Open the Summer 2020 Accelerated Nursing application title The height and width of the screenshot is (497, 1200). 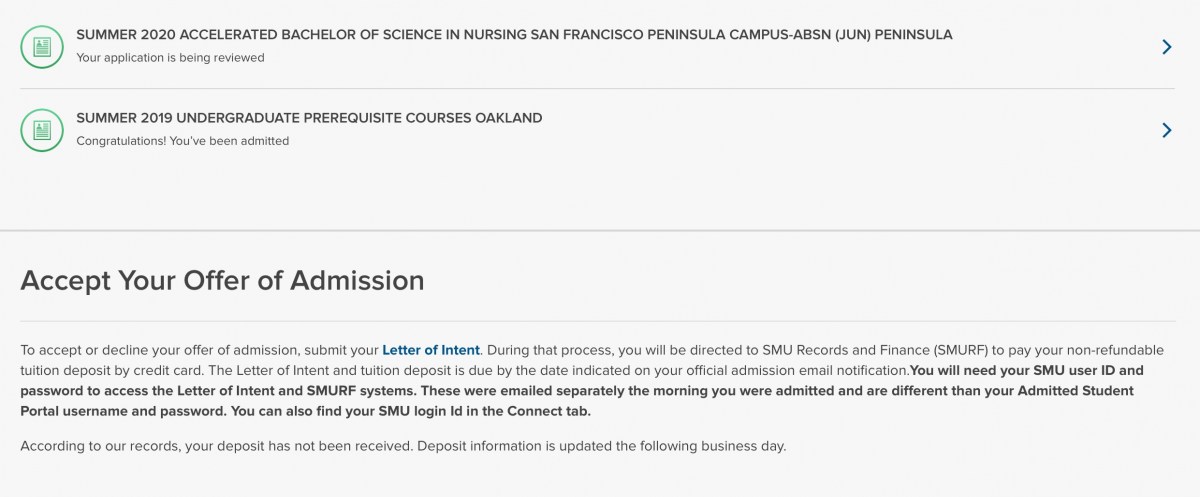[514, 35]
